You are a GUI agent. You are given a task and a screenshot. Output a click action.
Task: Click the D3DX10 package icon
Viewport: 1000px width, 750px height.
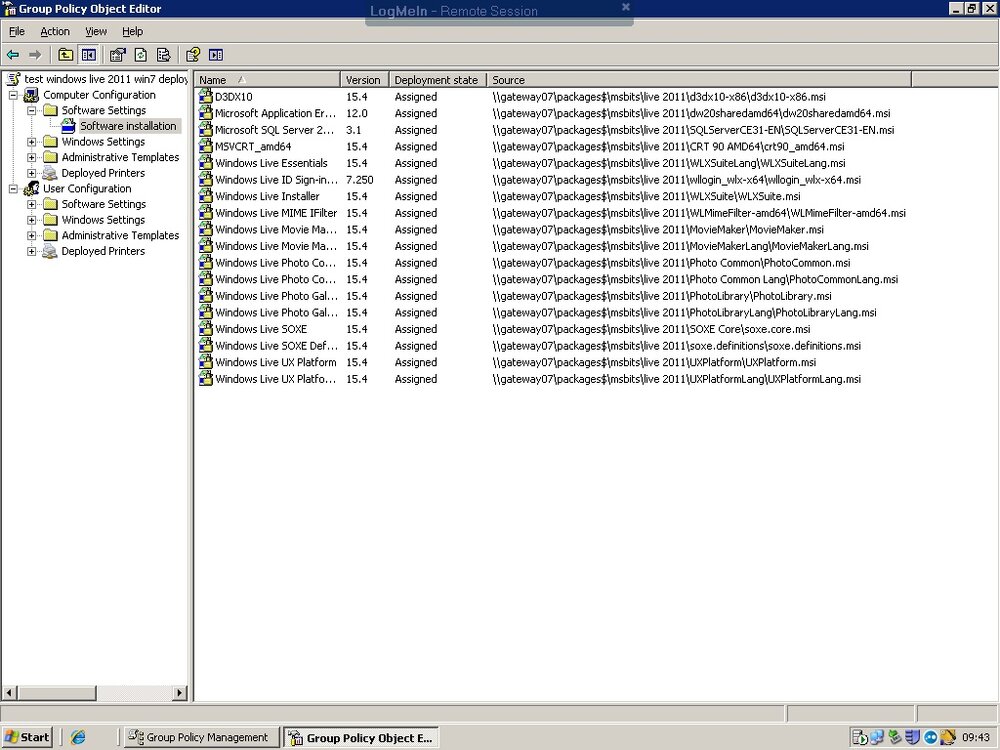tap(205, 96)
